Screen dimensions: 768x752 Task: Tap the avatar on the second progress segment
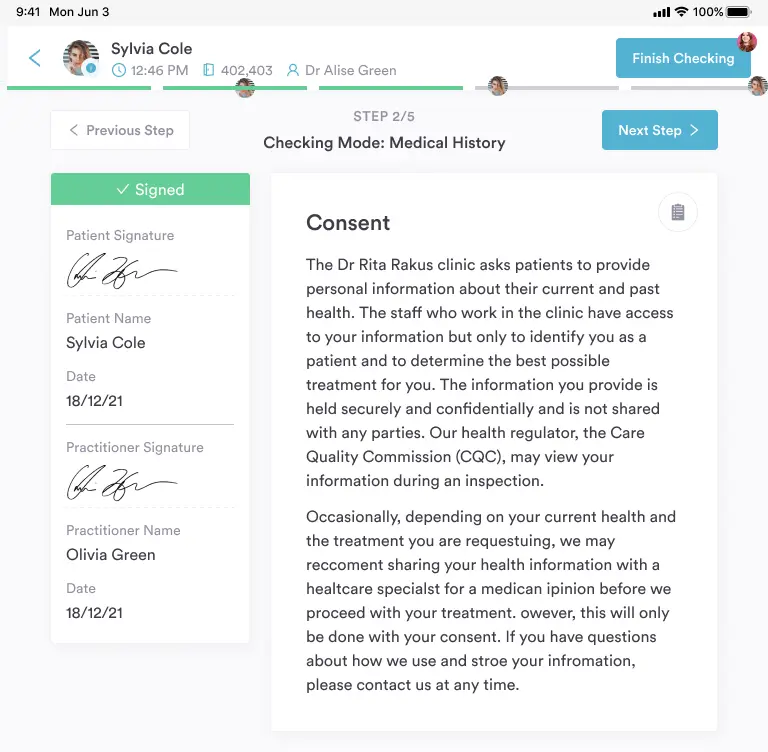click(245, 88)
